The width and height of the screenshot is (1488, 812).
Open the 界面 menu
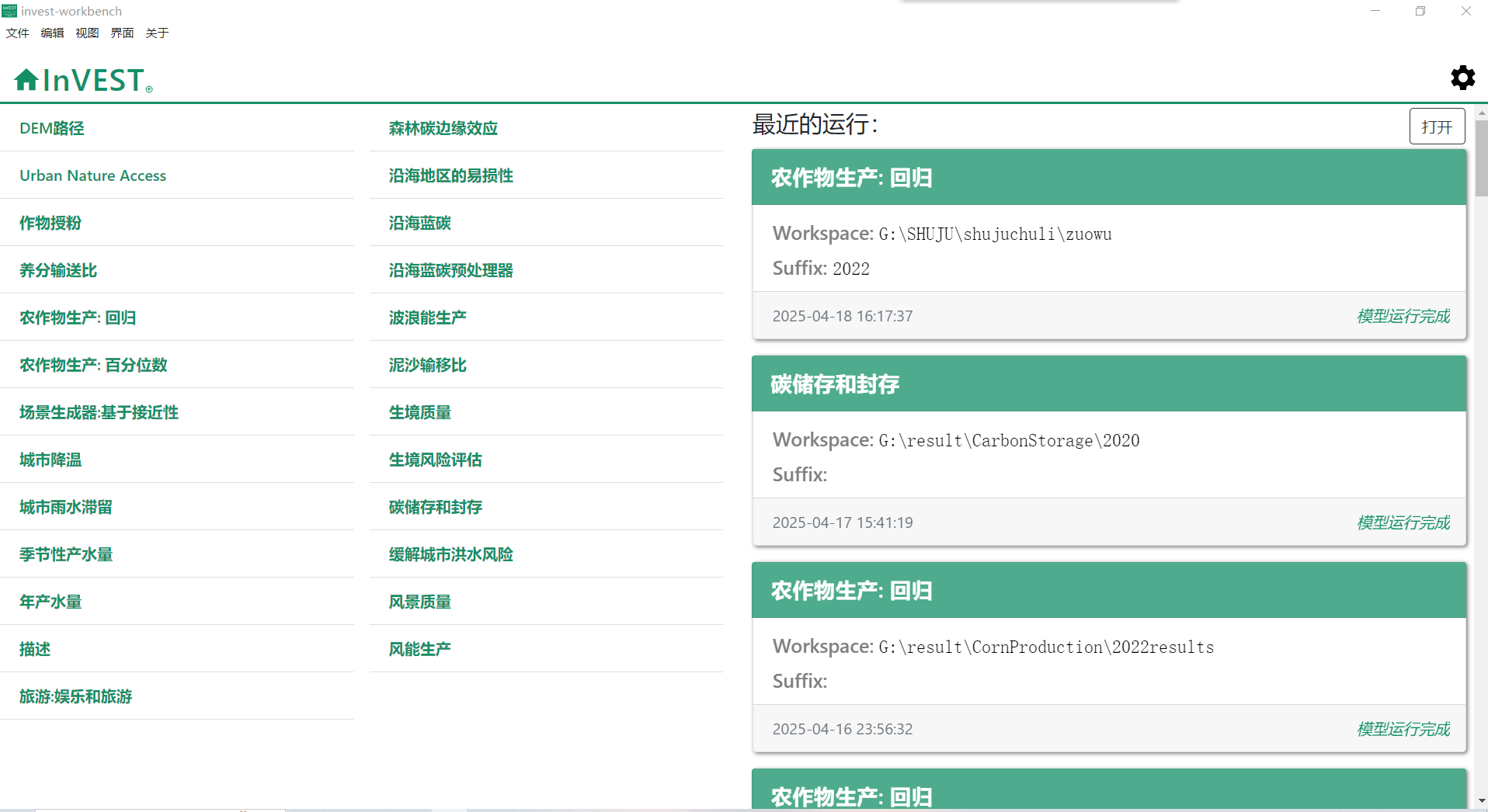click(122, 33)
